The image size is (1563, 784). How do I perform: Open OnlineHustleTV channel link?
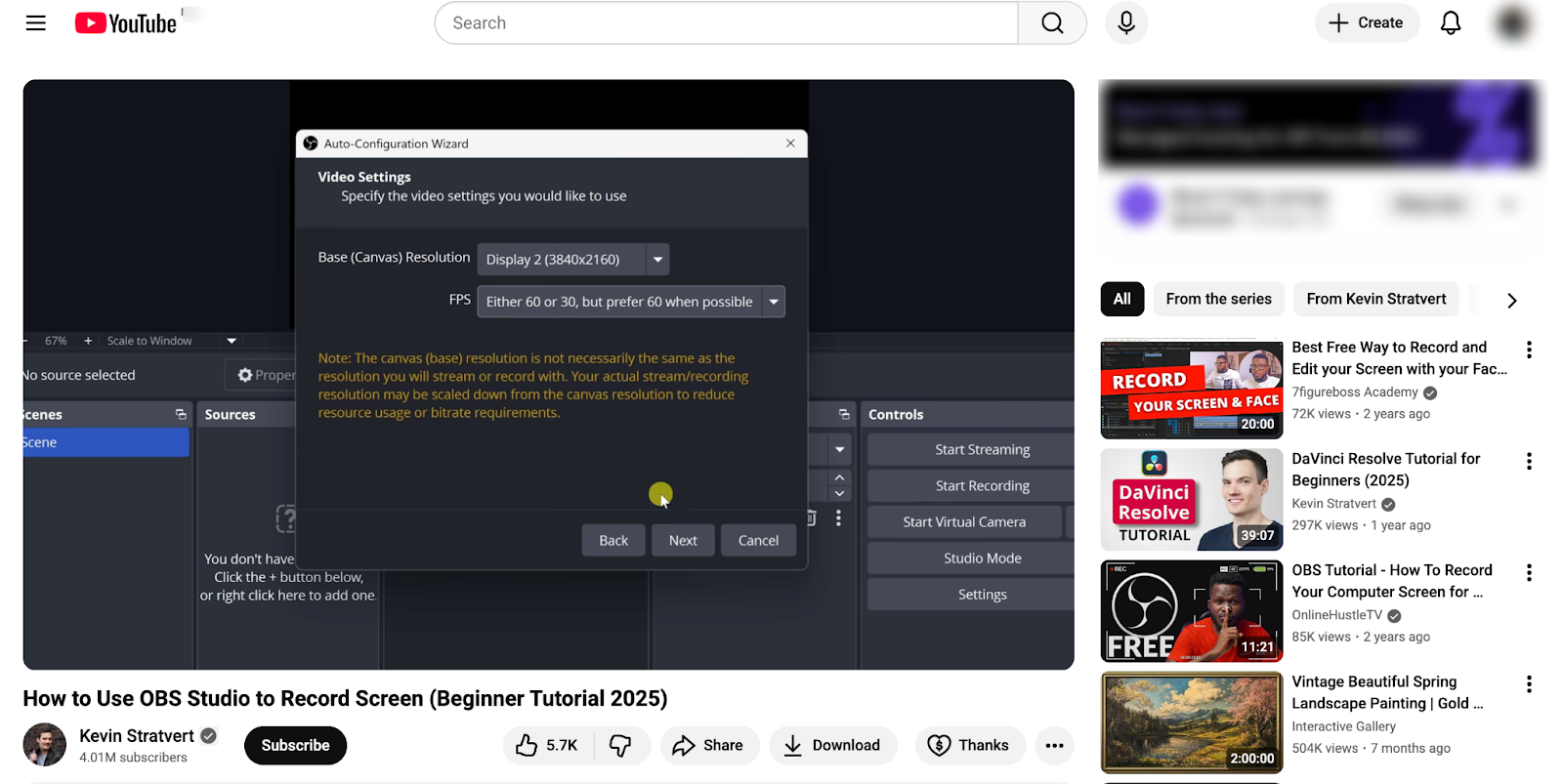pos(1336,614)
